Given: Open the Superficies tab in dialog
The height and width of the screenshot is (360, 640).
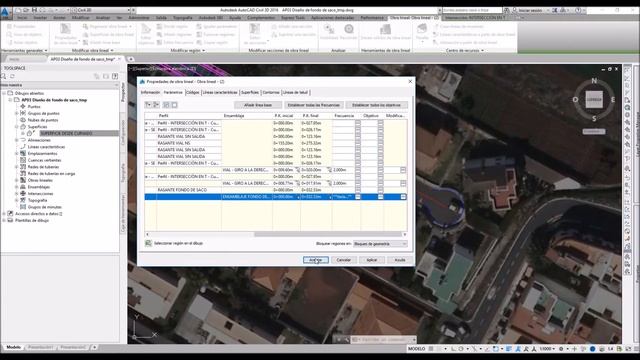Looking at the screenshot, I should [x=250, y=93].
